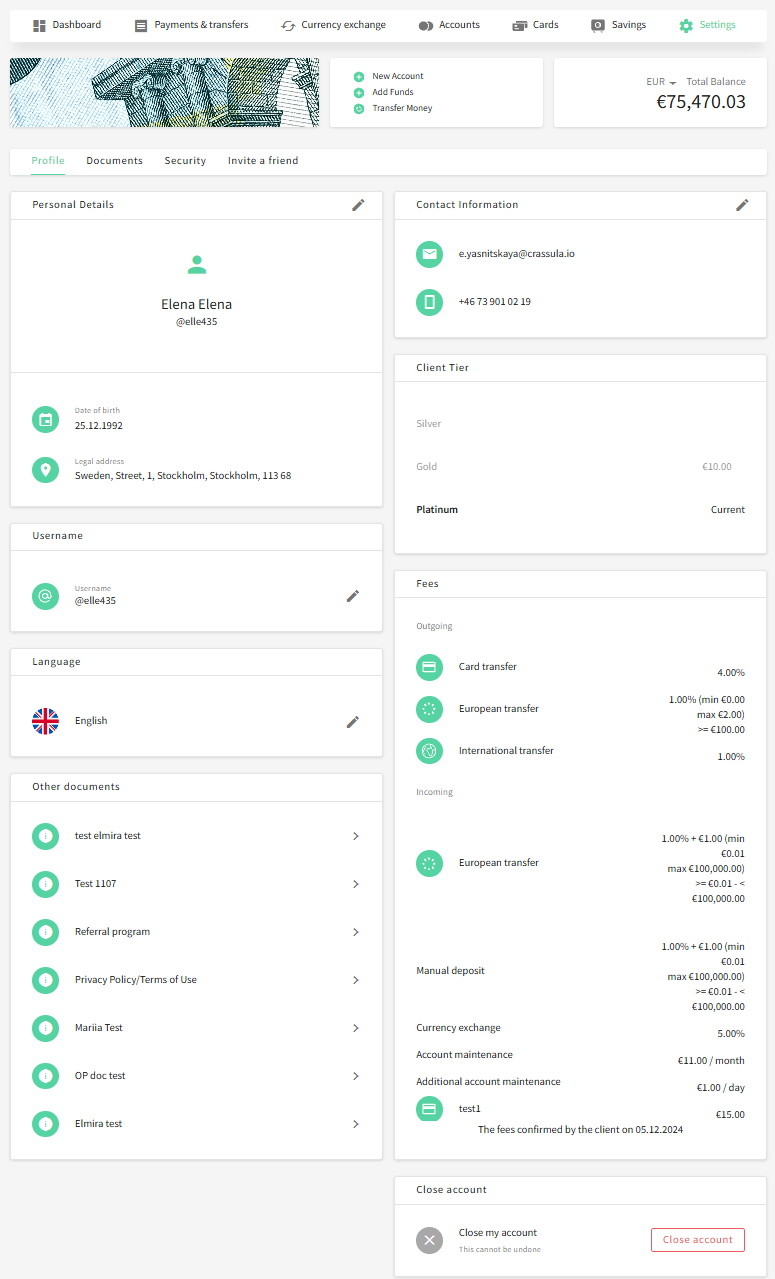Select the Gold client tier row
This screenshot has width=775, height=1279.
580,467
